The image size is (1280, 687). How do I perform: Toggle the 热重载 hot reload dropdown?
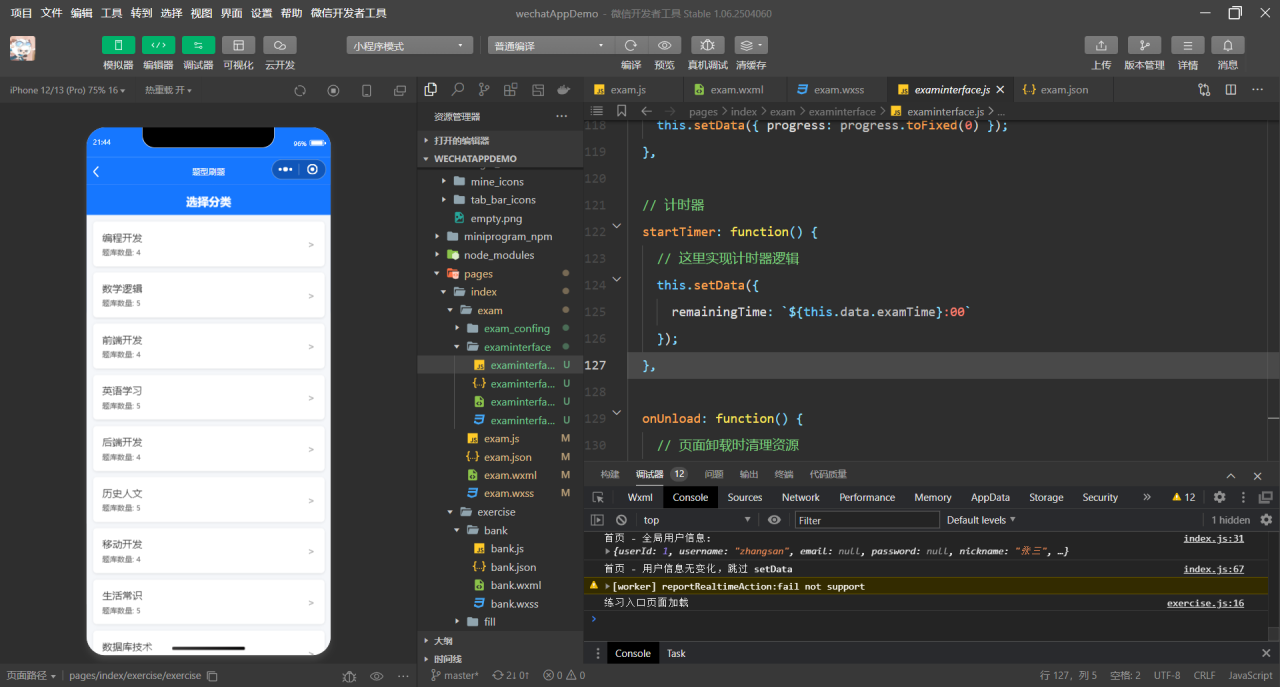coord(168,90)
